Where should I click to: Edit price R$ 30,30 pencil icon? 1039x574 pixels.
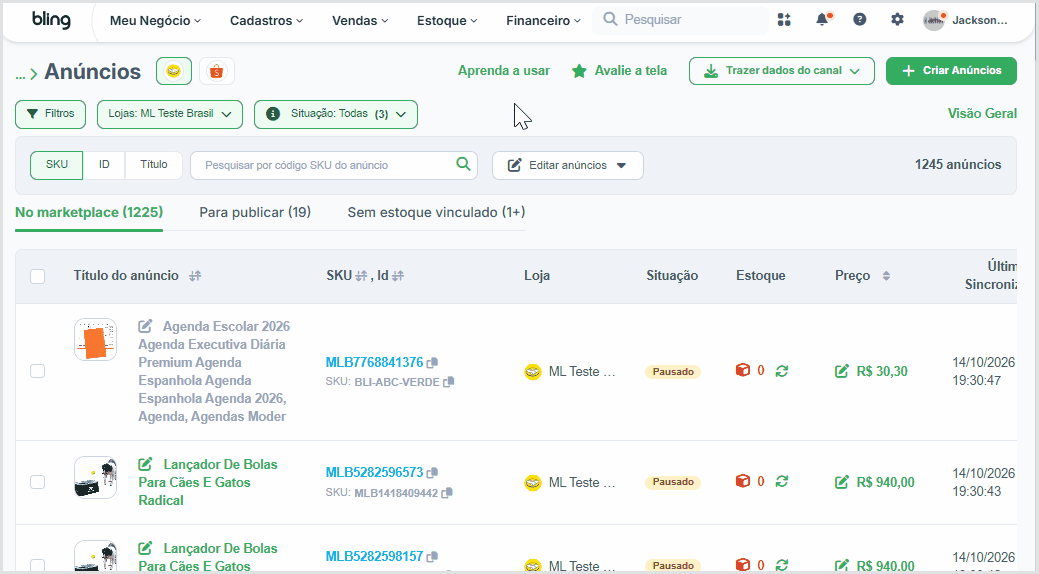(842, 371)
